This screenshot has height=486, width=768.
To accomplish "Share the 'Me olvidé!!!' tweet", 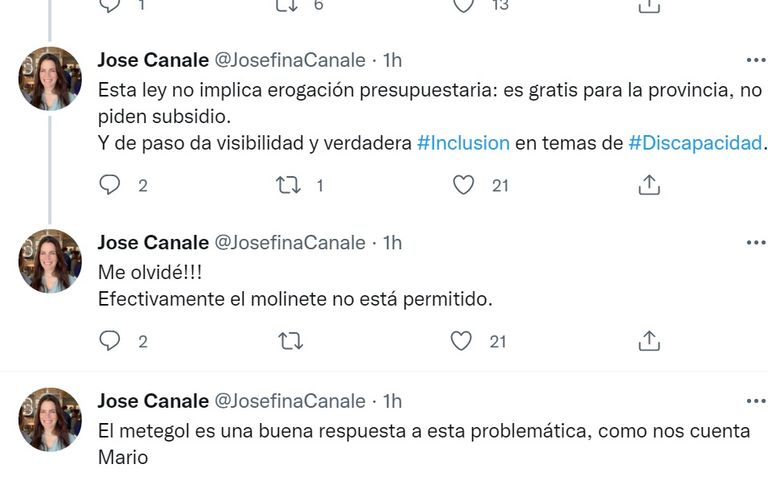I will pyautogui.click(x=649, y=341).
